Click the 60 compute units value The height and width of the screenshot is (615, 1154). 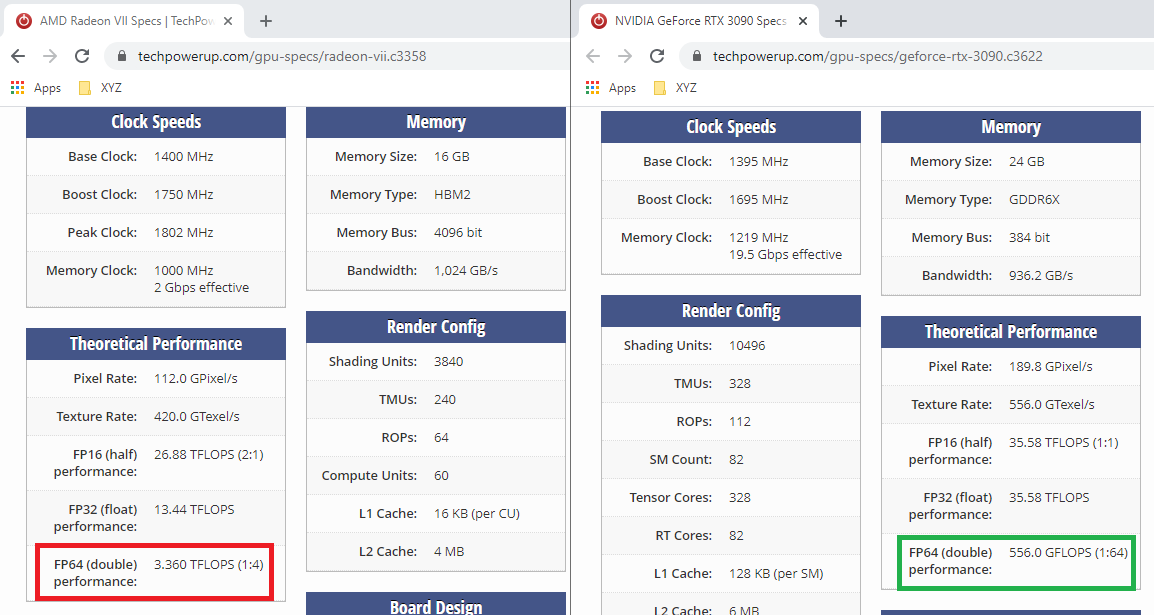[x=442, y=476]
